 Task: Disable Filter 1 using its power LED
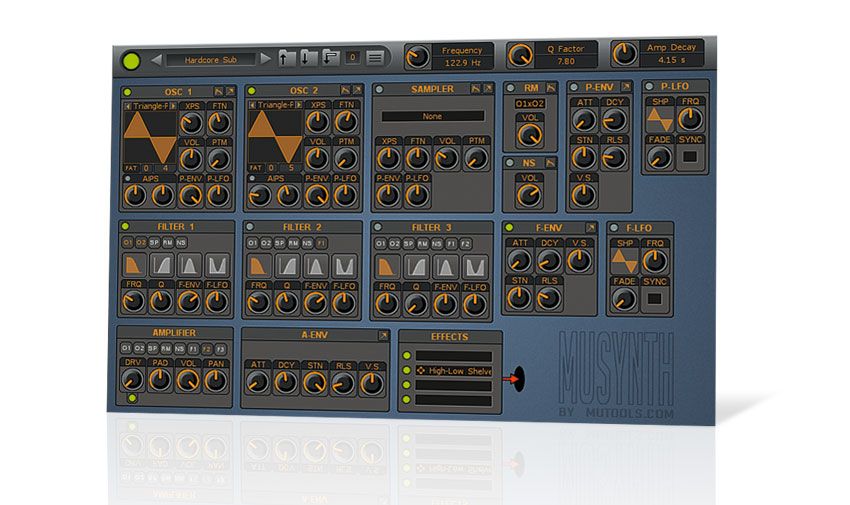click(x=125, y=226)
